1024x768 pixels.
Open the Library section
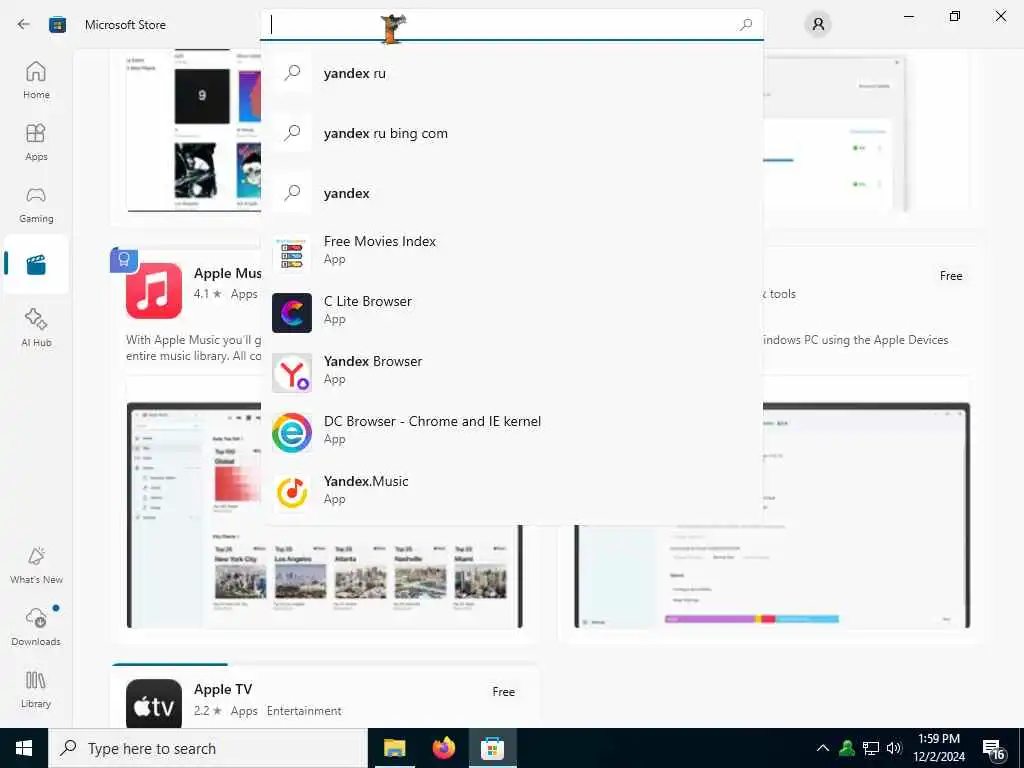coord(36,689)
